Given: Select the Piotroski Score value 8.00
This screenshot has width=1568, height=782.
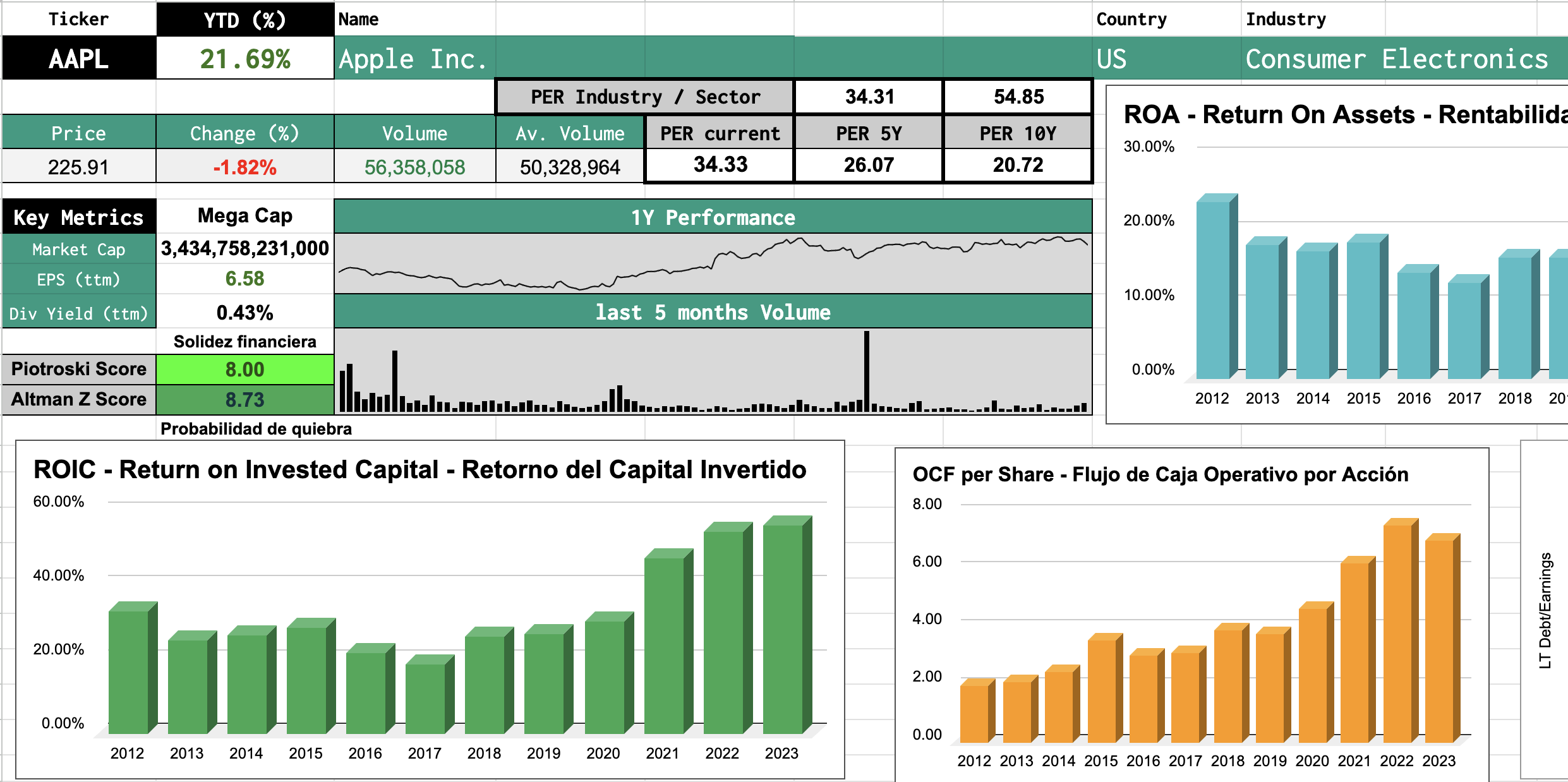Looking at the screenshot, I should [245, 370].
